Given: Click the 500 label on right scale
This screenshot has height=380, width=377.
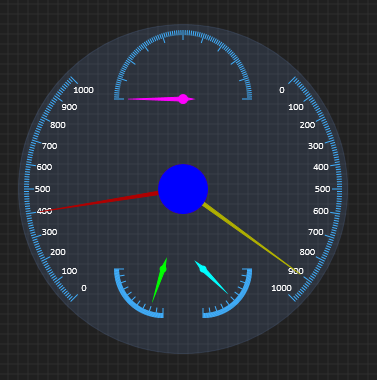Looking at the screenshot, I should point(322,189).
